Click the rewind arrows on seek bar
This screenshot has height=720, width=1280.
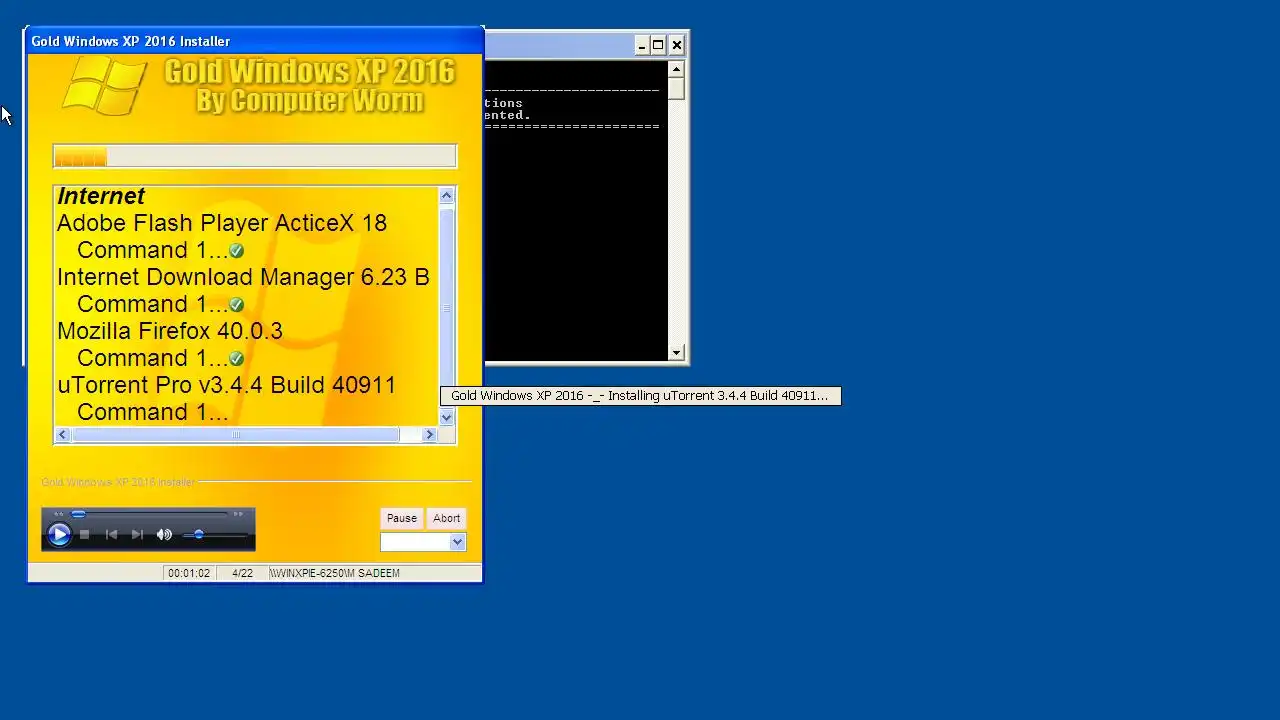(58, 514)
